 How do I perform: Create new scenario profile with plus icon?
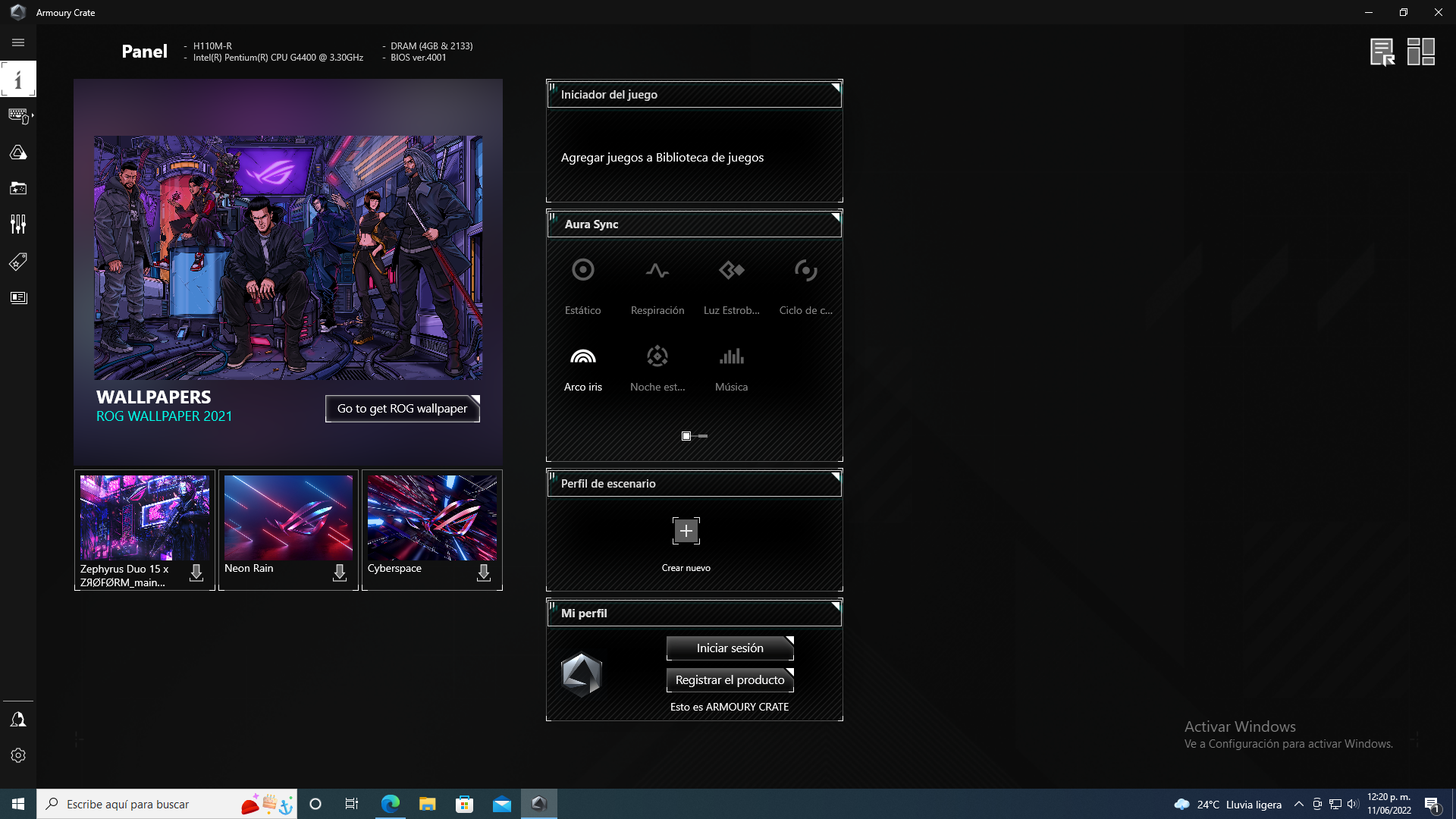(x=686, y=531)
